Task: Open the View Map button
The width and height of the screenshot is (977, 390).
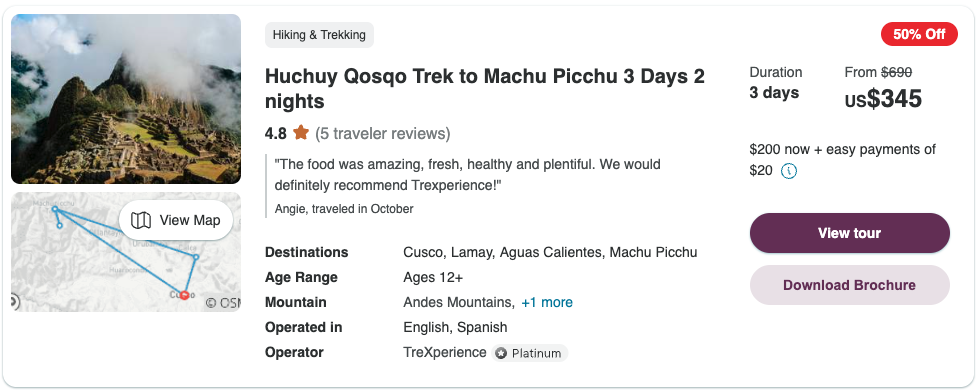Action: [x=176, y=220]
